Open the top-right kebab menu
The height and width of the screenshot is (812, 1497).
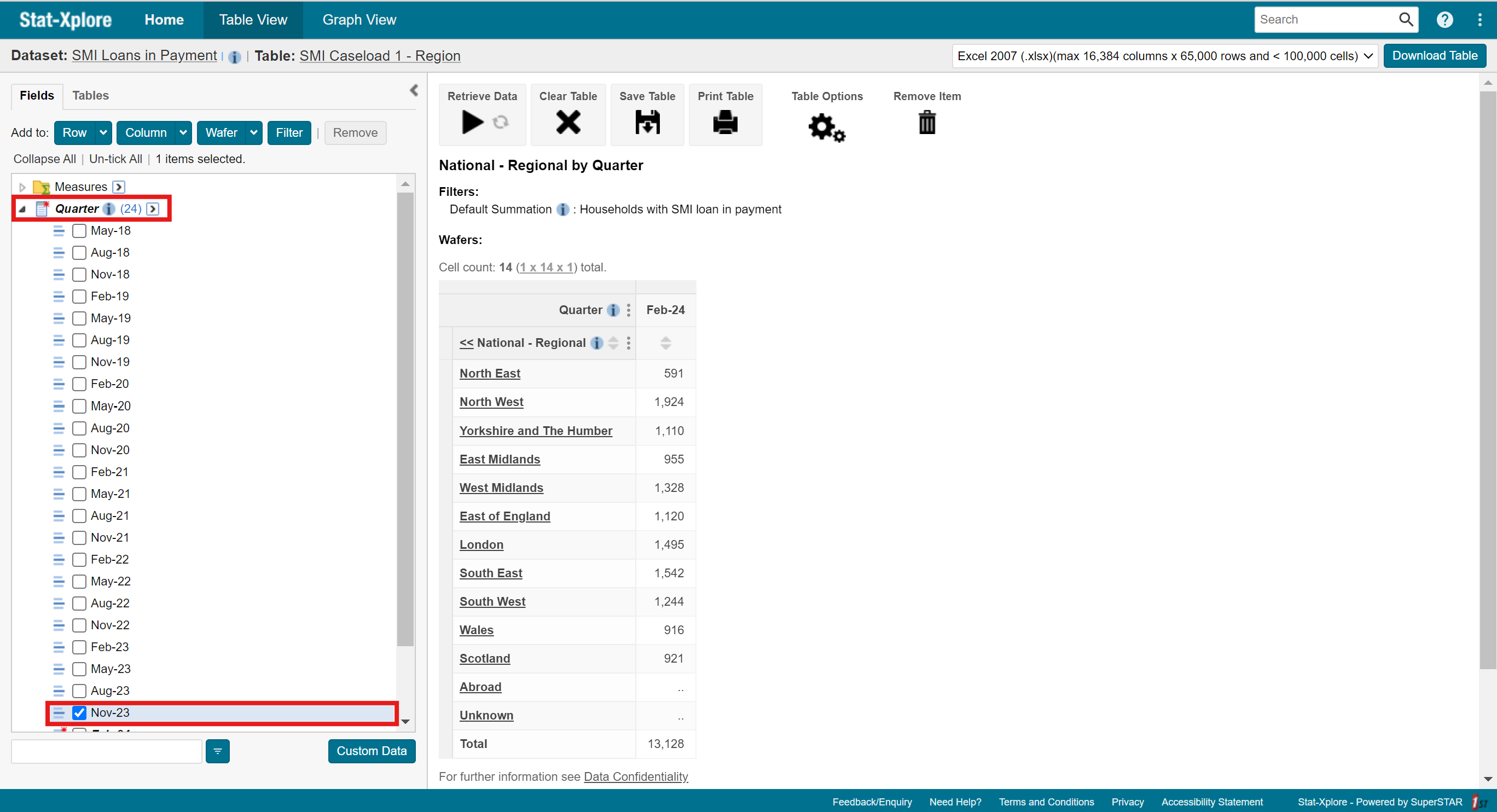1479,20
